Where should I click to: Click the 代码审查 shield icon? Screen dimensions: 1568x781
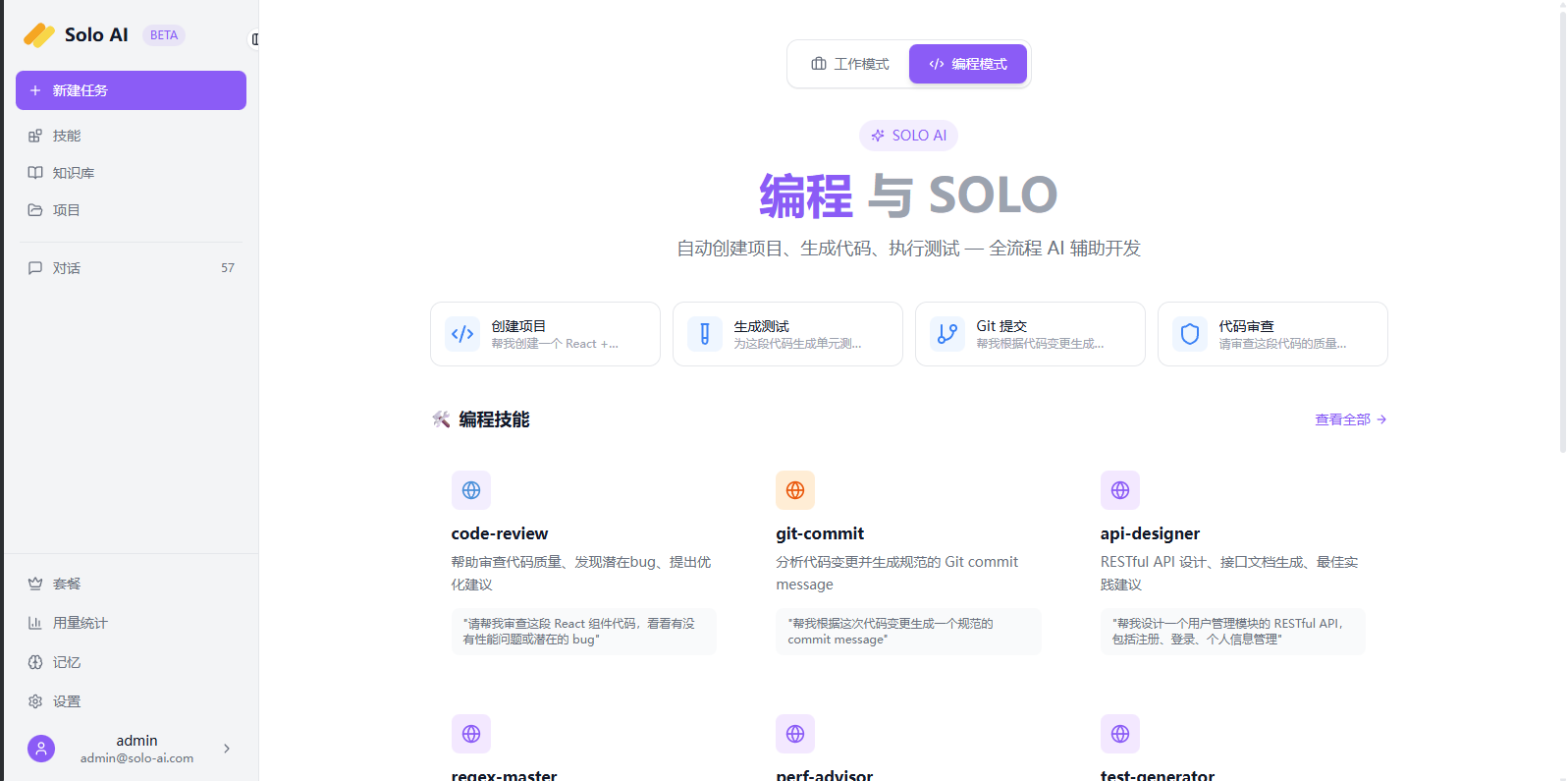point(1190,334)
